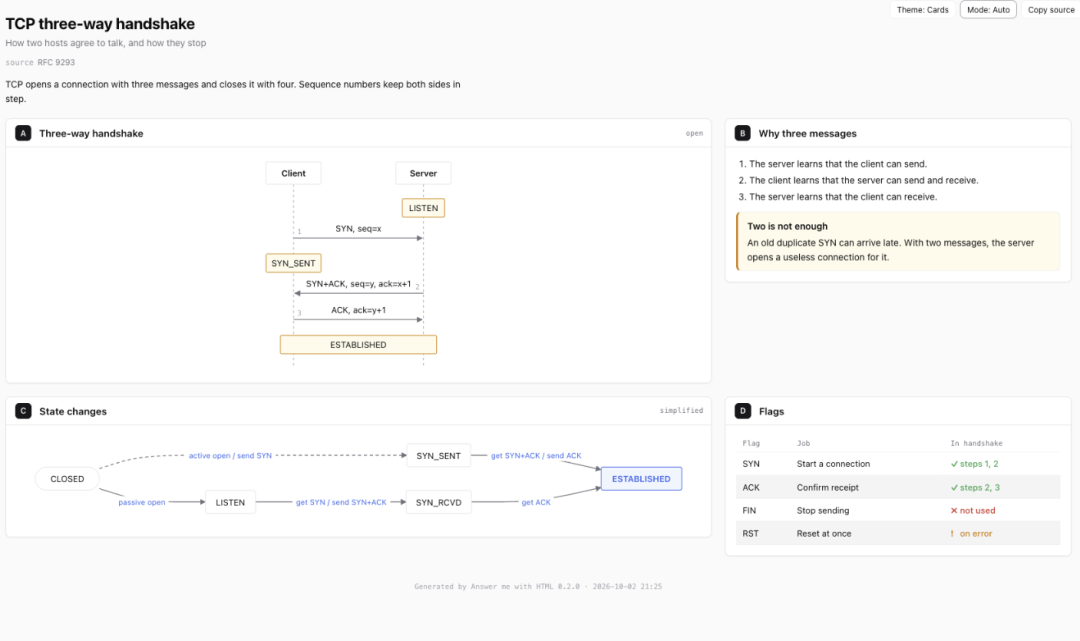This screenshot has width=1080, height=641.
Task: Click the red X in the FIN row
Action: [x=954, y=511]
